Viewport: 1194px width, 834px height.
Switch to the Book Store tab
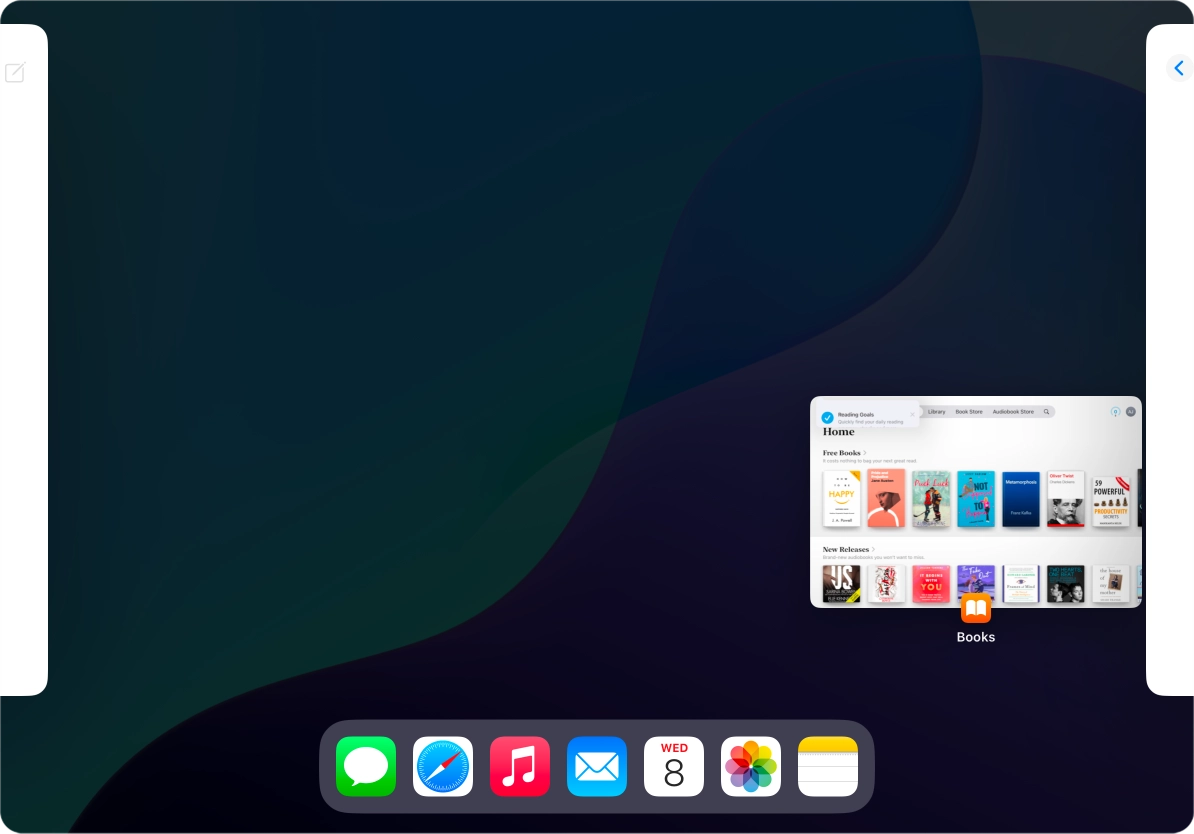(968, 412)
